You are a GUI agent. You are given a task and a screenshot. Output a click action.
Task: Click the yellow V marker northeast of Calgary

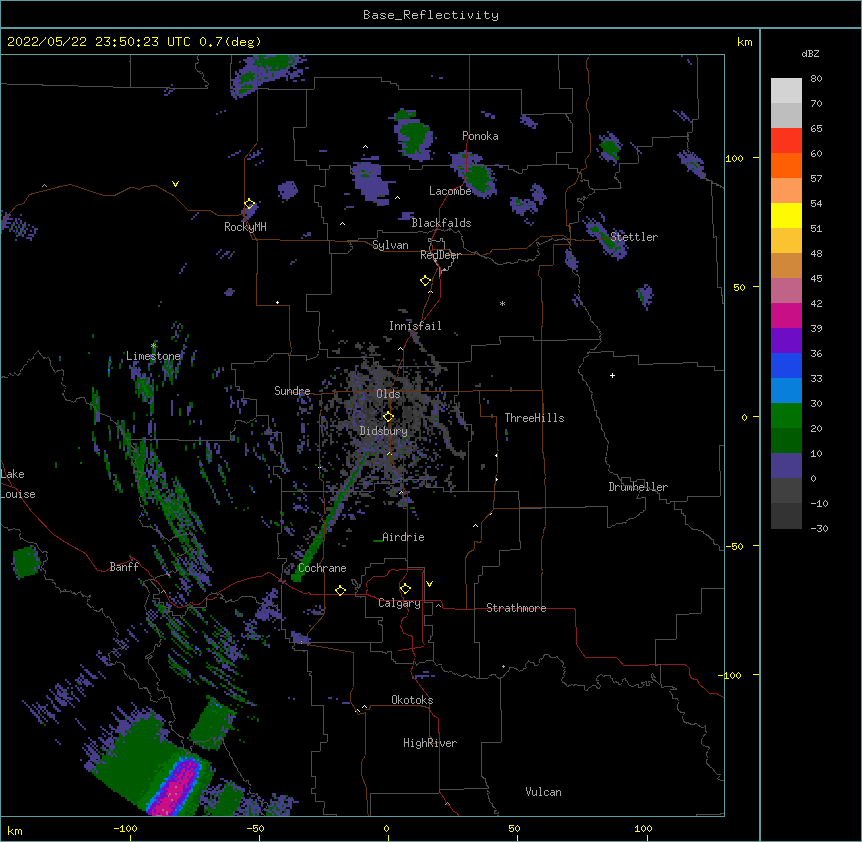(429, 584)
